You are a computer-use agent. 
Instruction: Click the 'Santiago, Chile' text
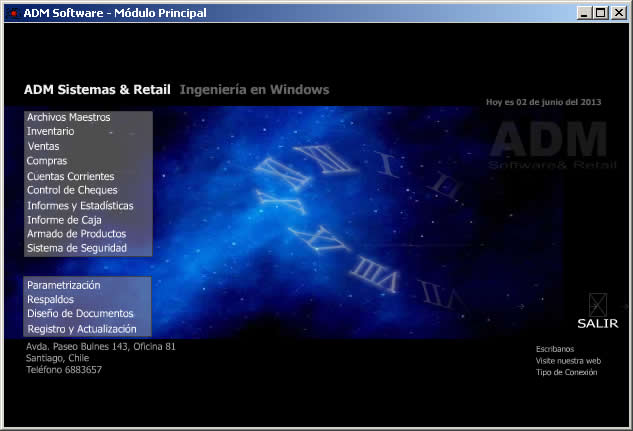pyautogui.click(x=57, y=358)
